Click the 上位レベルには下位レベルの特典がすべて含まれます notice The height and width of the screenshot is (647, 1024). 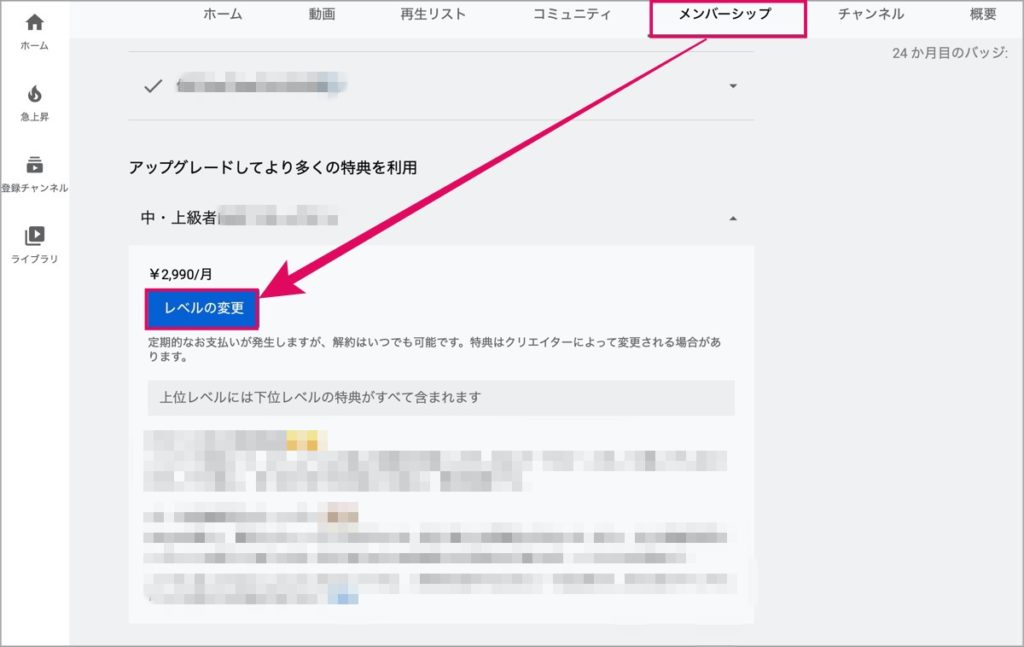tap(441, 398)
